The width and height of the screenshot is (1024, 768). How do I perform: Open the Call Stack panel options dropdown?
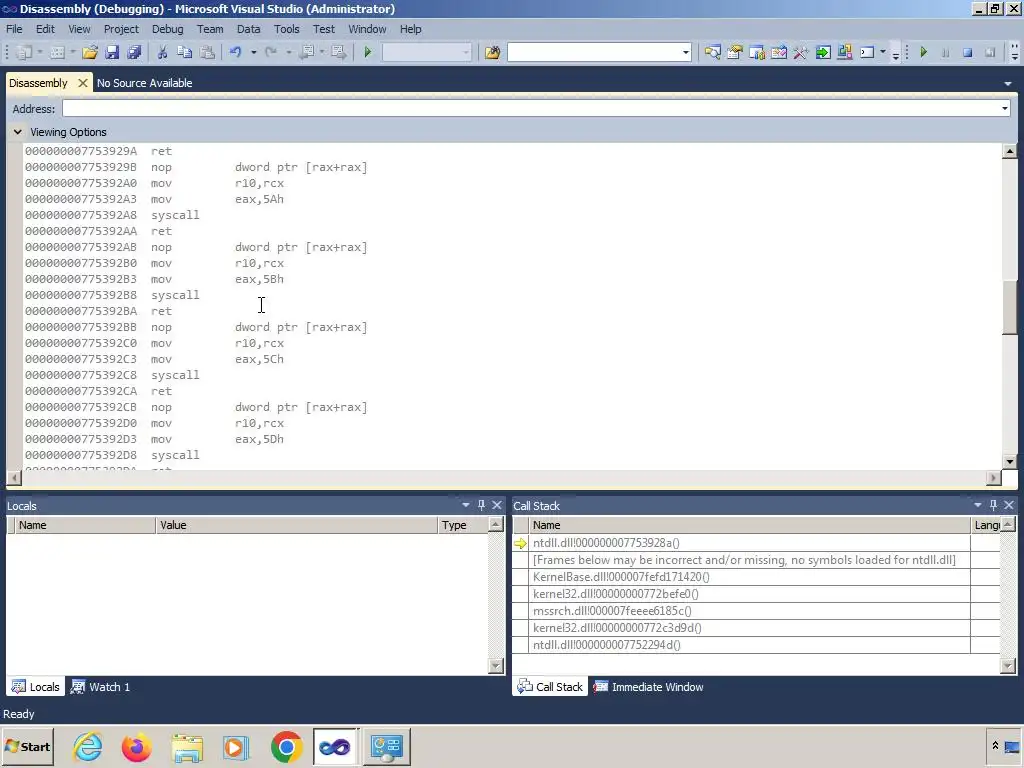(x=978, y=505)
